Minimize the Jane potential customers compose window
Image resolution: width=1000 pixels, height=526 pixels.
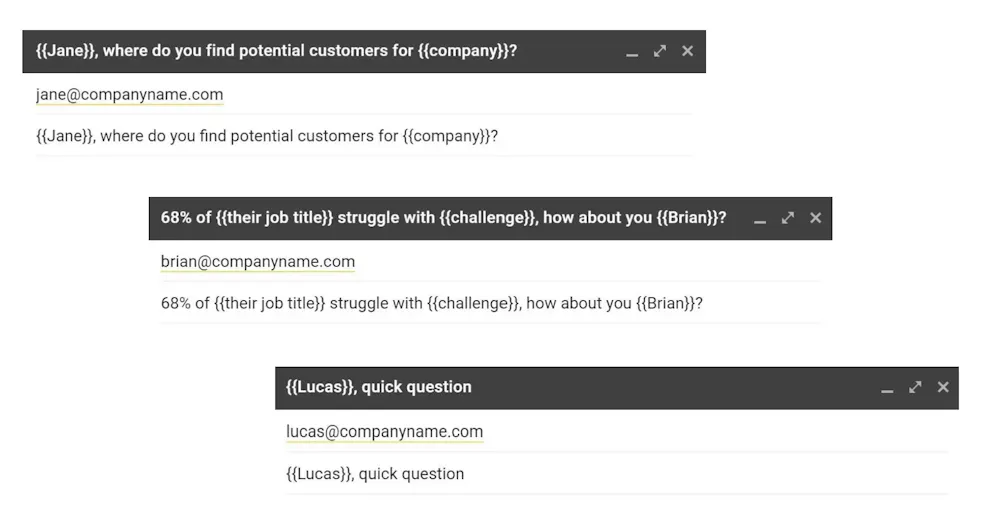tap(632, 53)
